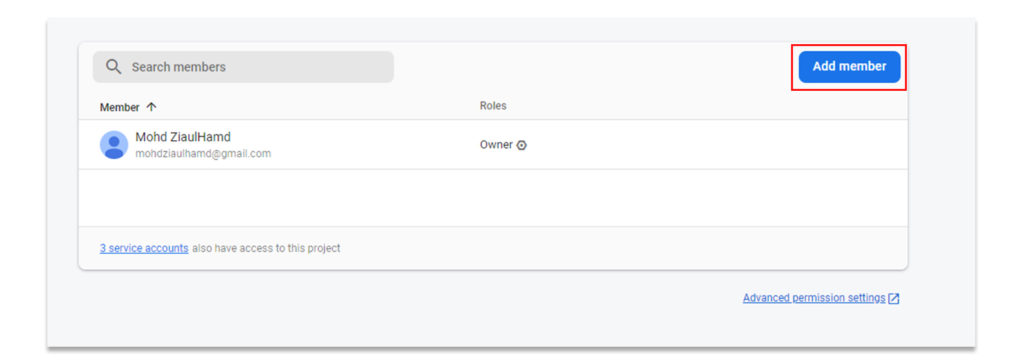Select the Roles column header
Image resolution: width=1024 pixels, height=364 pixels.
(x=493, y=106)
